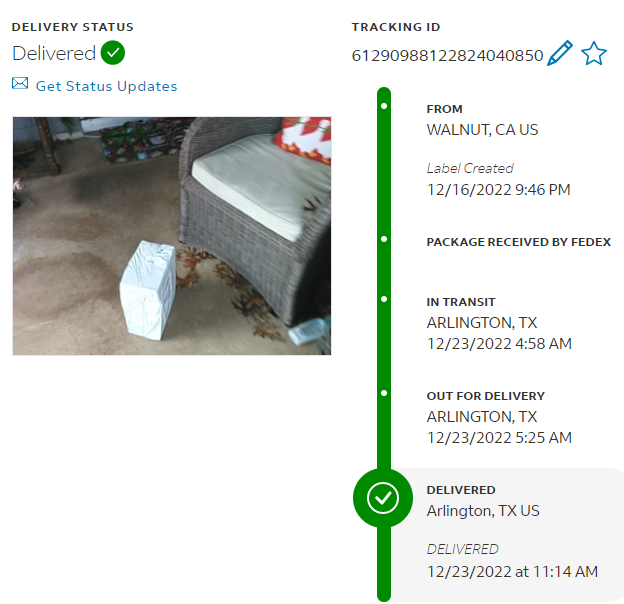Click the large delivered checkmark circle on timeline
624x604 pixels.
coord(383,498)
